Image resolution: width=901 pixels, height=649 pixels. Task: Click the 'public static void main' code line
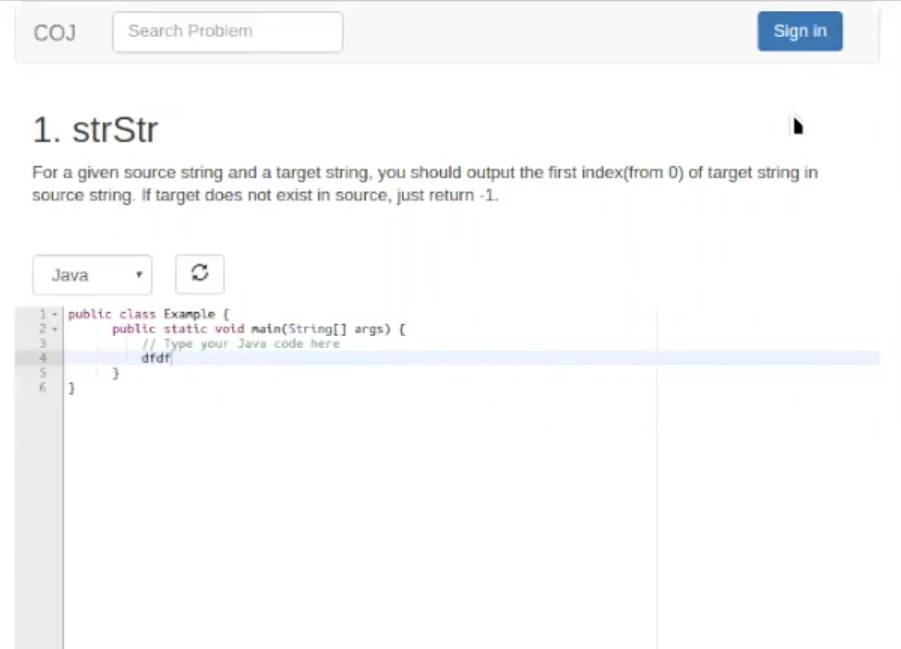coord(259,329)
